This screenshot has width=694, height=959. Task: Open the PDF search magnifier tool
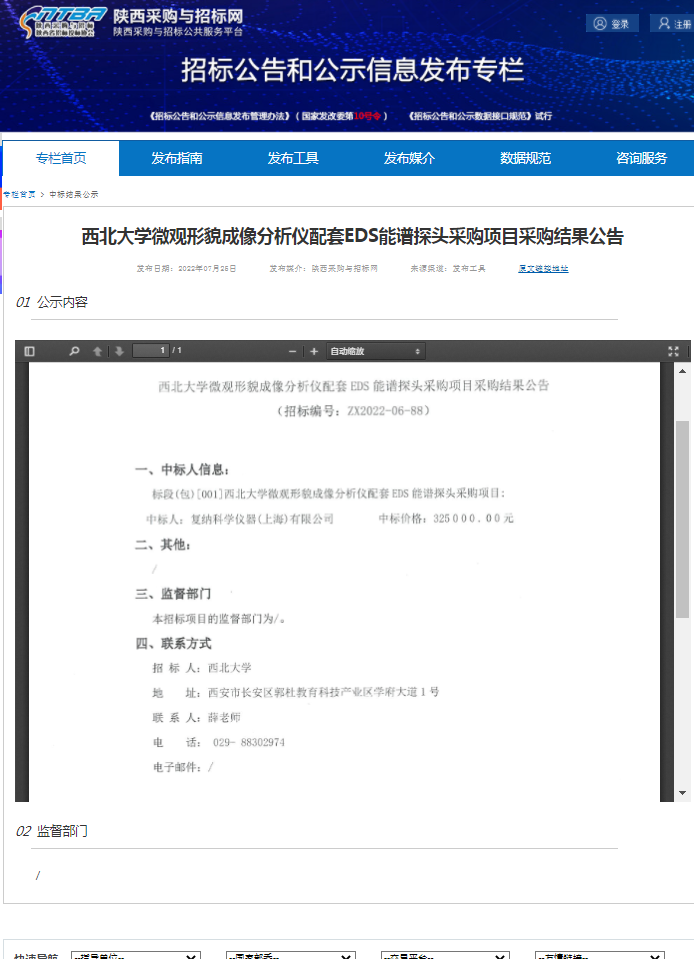pos(74,351)
